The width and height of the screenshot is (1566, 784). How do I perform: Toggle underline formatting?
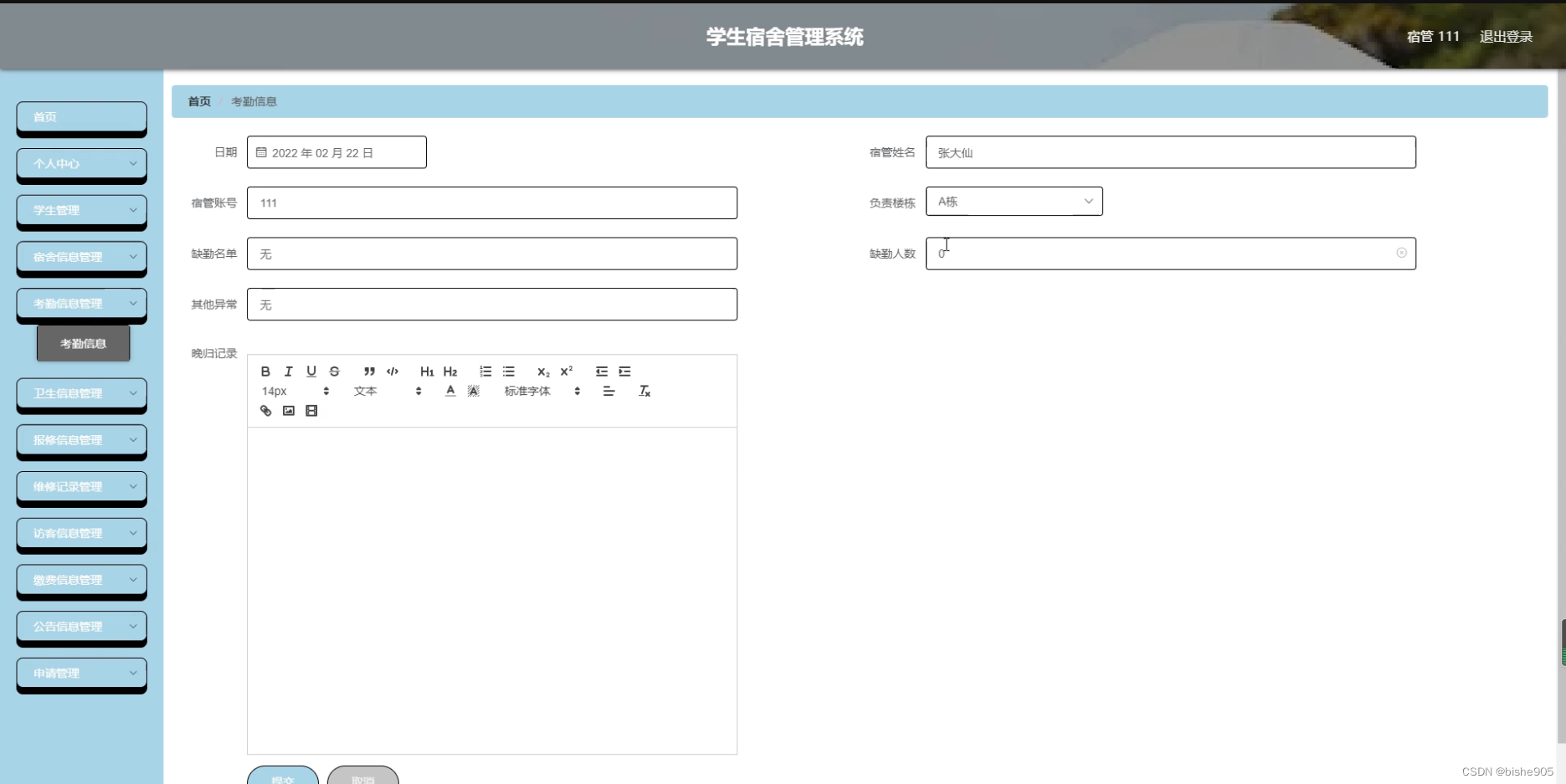click(311, 372)
